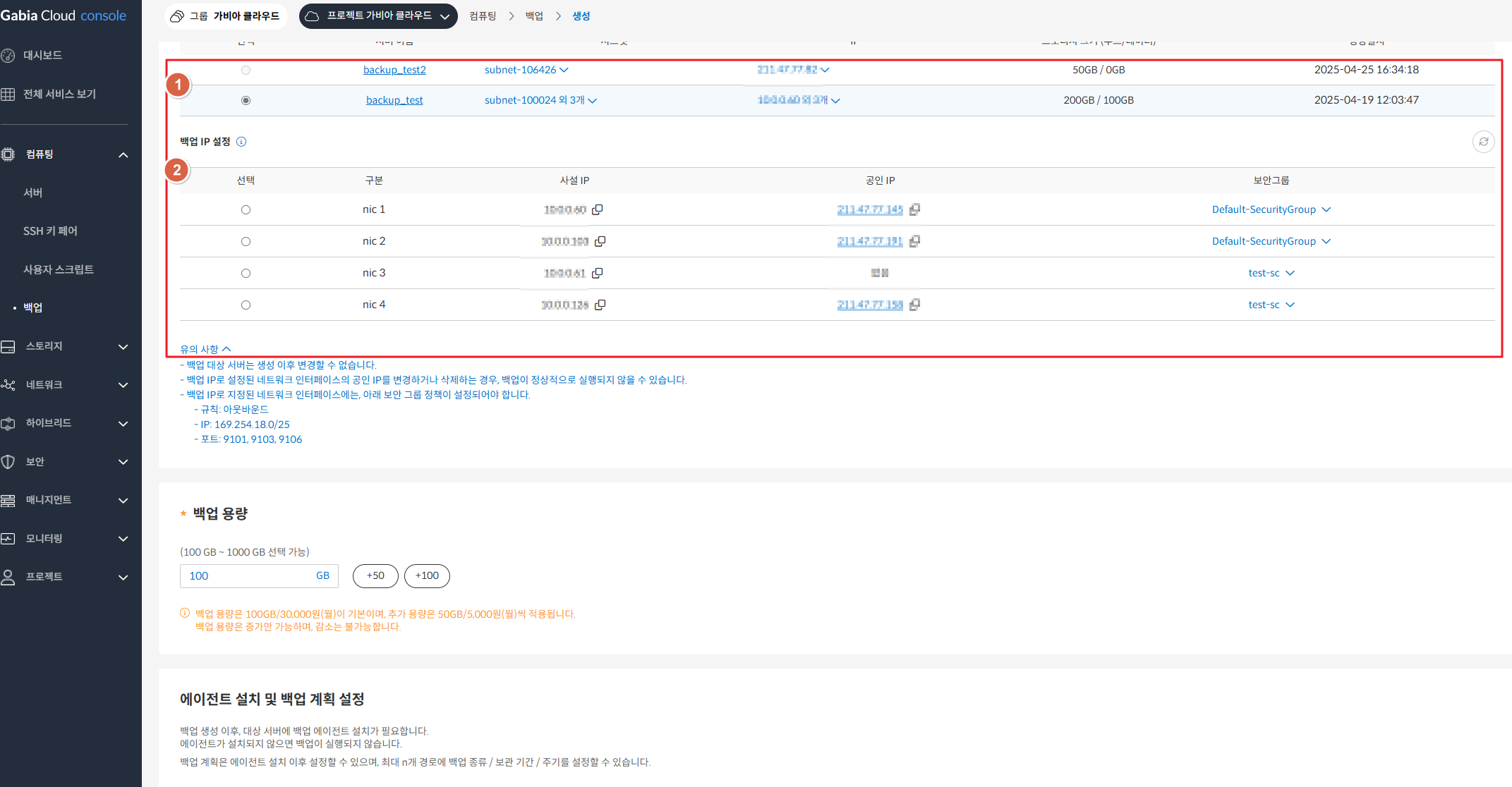This screenshot has height=787, width=1512.
Task: Refresh the backup IP list
Action: coord(1483,142)
